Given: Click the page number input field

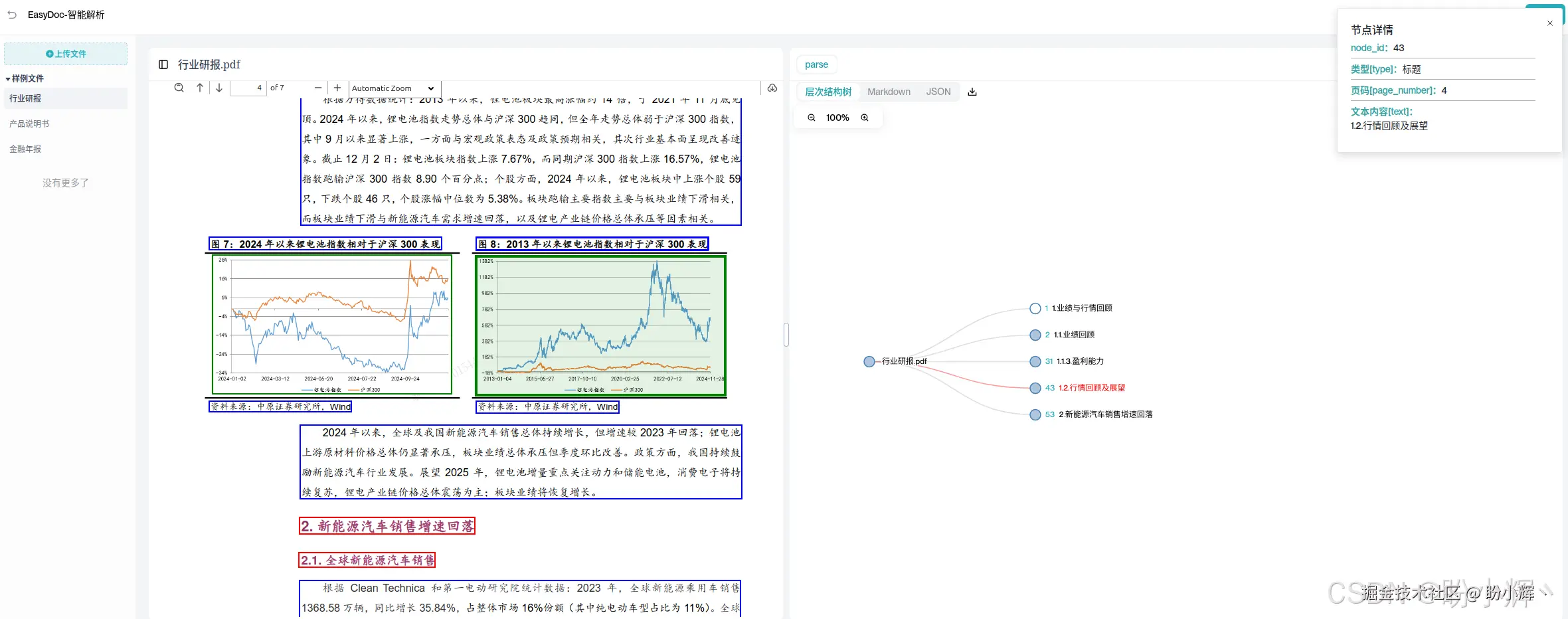Looking at the screenshot, I should [x=248, y=88].
